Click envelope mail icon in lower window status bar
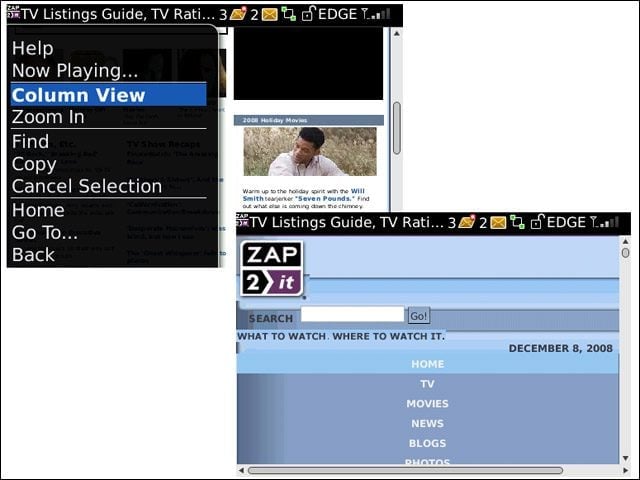 point(498,222)
